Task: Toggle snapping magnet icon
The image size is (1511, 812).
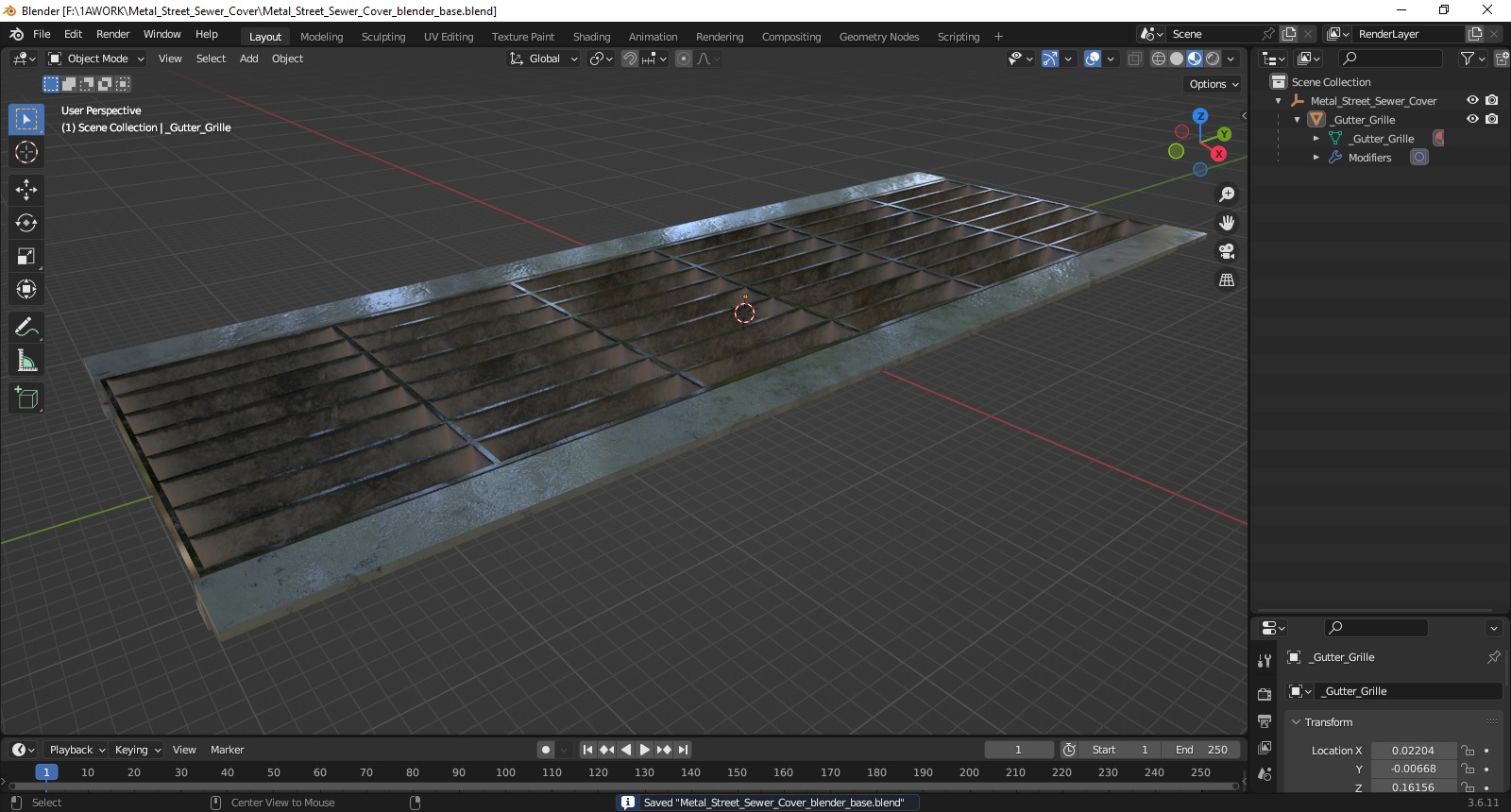Action: pos(630,59)
